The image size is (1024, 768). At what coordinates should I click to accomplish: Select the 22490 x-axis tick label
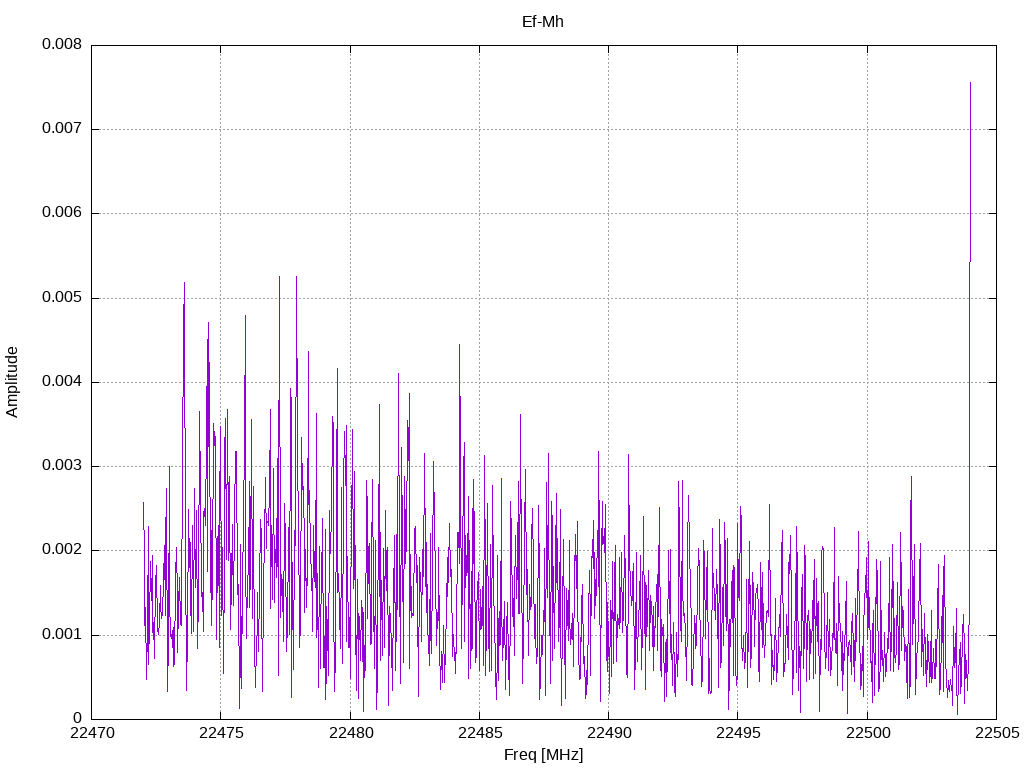pos(608,734)
